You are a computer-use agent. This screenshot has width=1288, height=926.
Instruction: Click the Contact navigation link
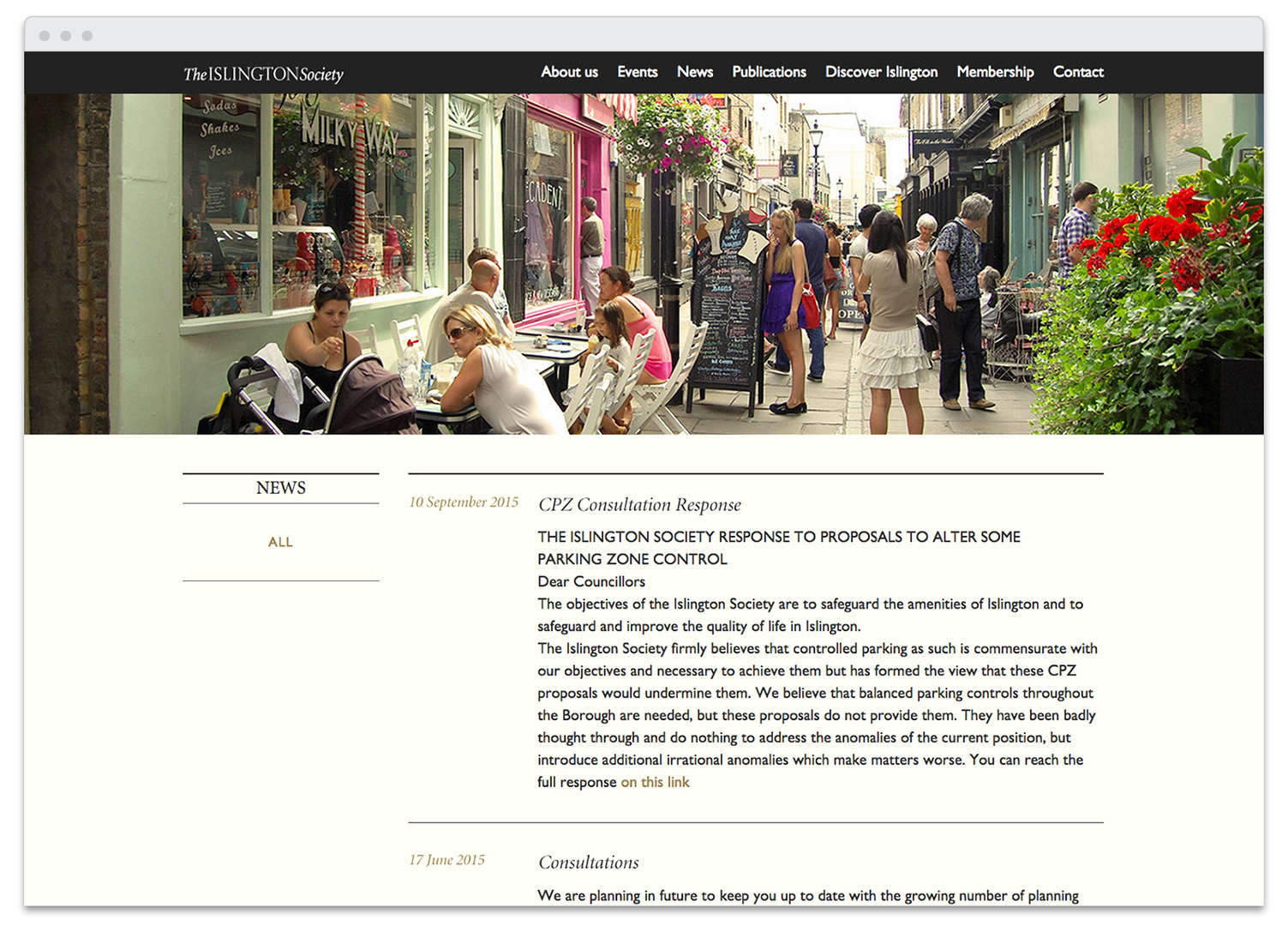click(x=1077, y=72)
